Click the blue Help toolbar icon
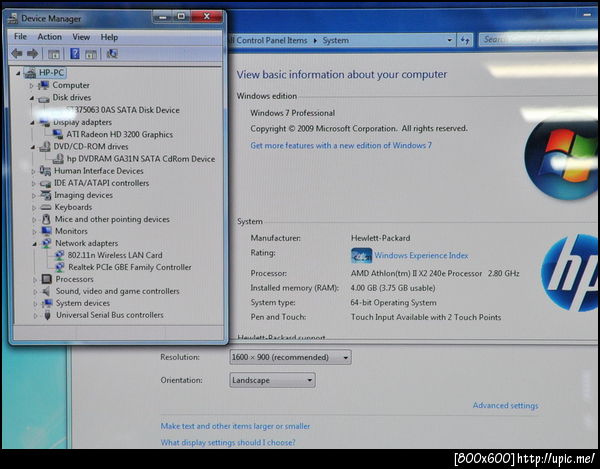The width and height of the screenshot is (600, 469). [75, 54]
